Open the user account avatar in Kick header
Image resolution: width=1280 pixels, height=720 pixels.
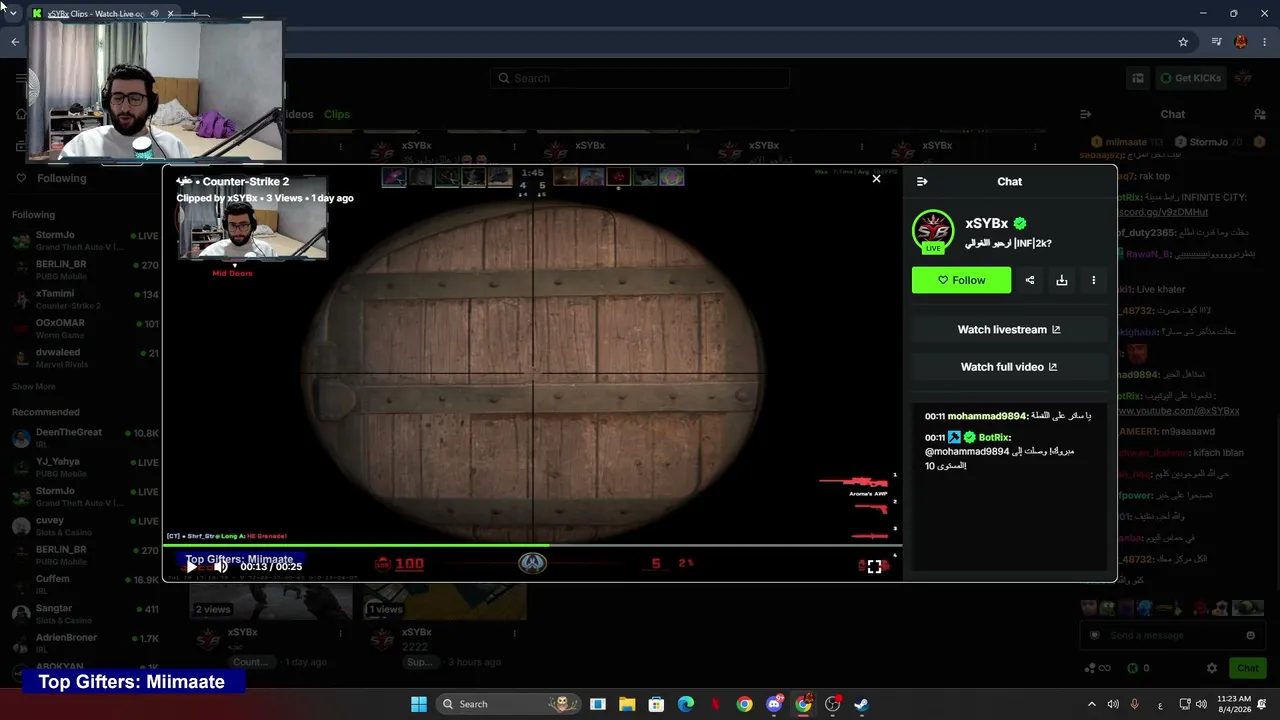1243,78
